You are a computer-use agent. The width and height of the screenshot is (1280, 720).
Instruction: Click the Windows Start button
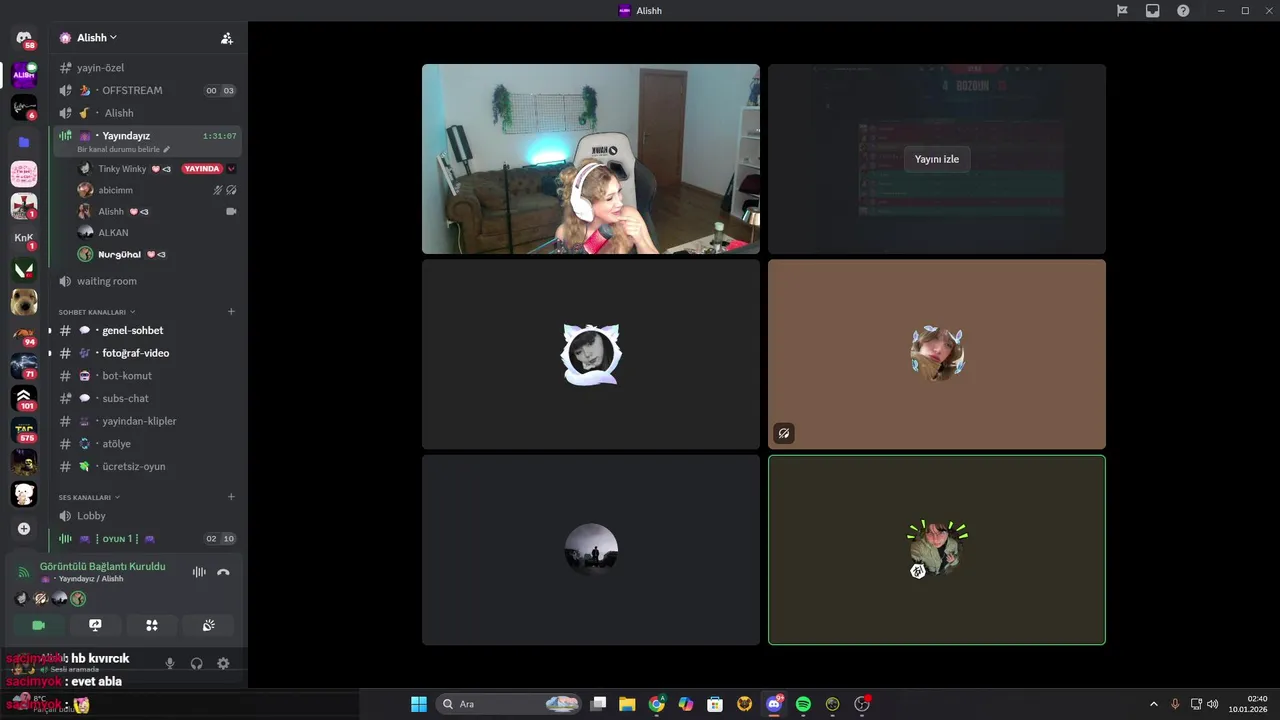(x=419, y=704)
